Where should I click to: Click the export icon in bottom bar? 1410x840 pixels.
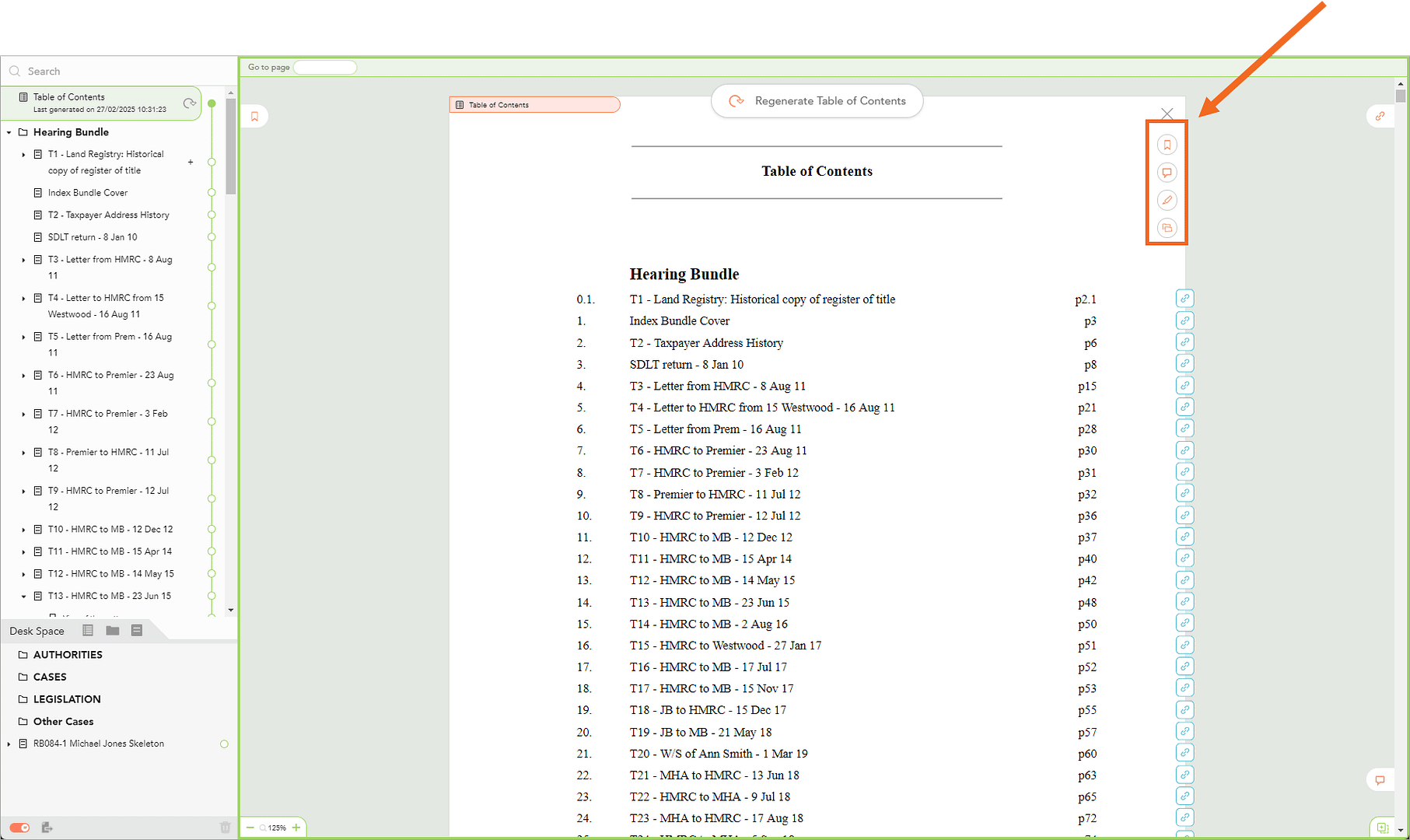47,828
